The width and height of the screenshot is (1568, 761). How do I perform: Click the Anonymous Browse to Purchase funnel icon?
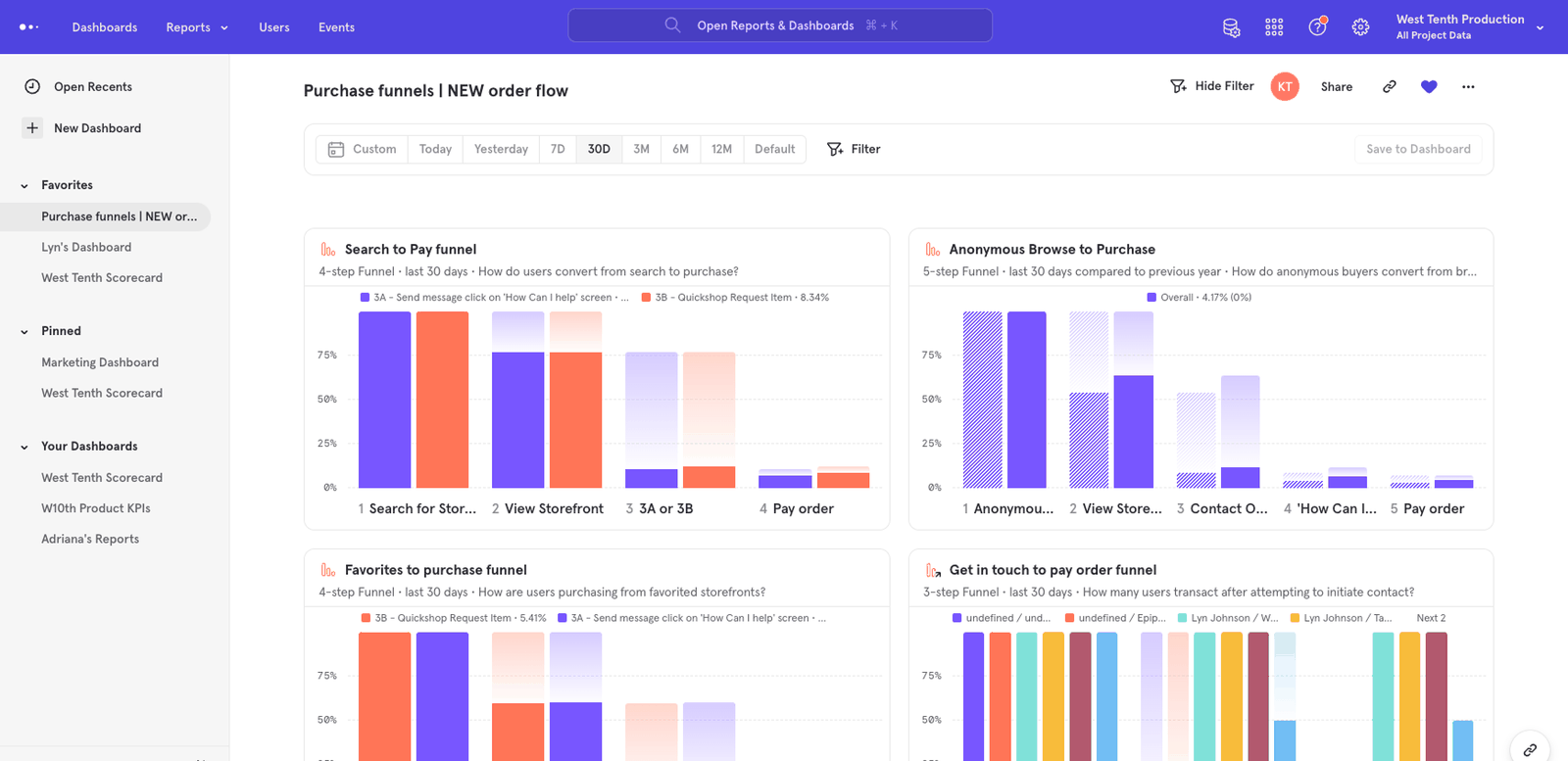pyautogui.click(x=933, y=250)
